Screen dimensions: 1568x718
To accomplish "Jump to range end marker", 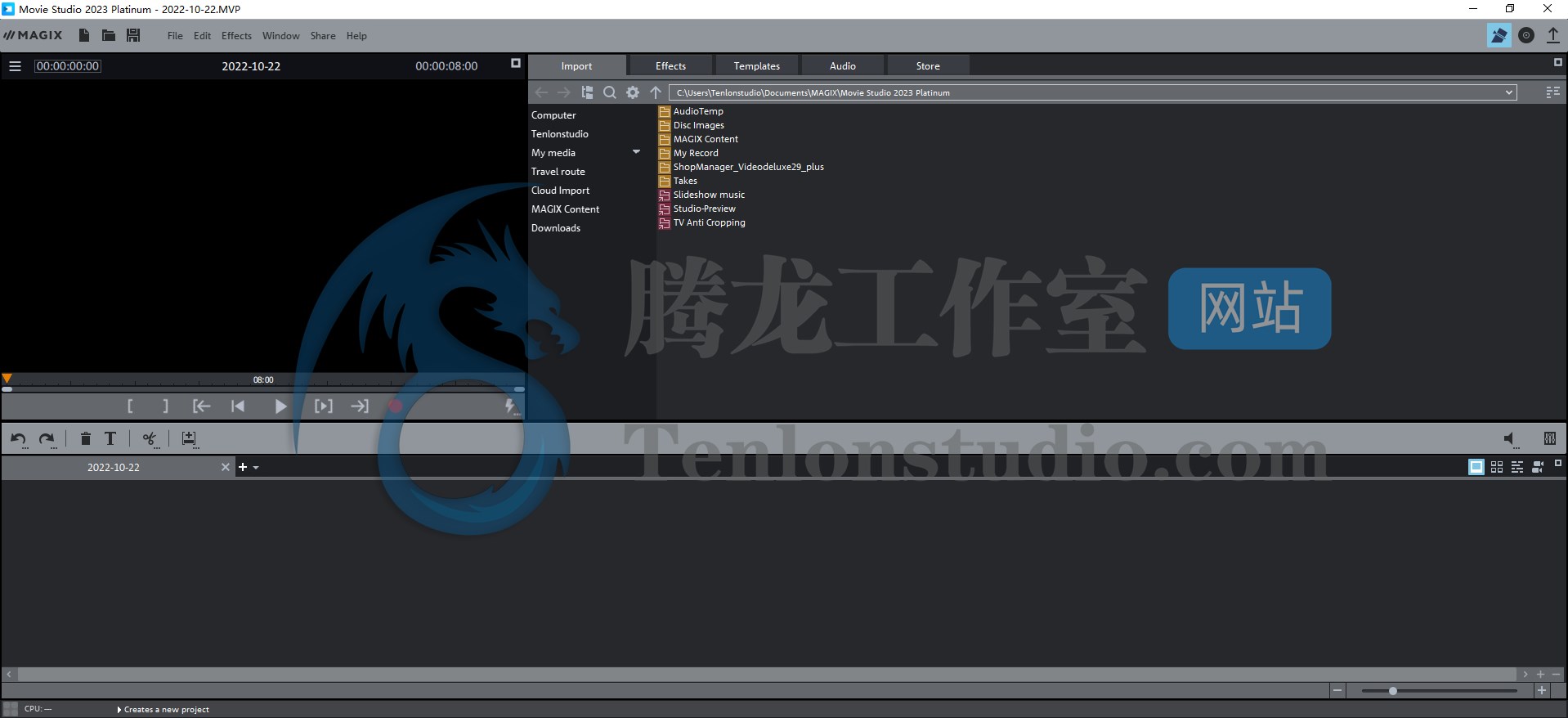I will pyautogui.click(x=360, y=406).
